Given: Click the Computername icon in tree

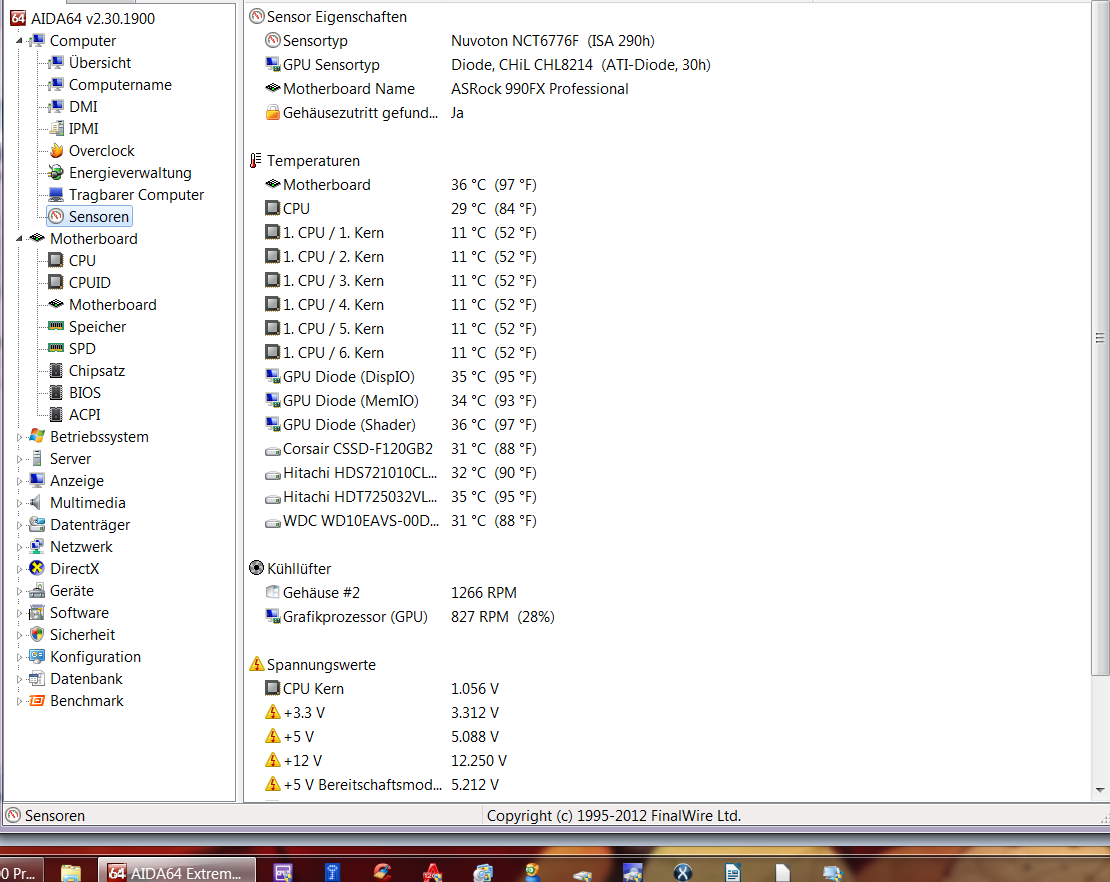Looking at the screenshot, I should pos(56,84).
